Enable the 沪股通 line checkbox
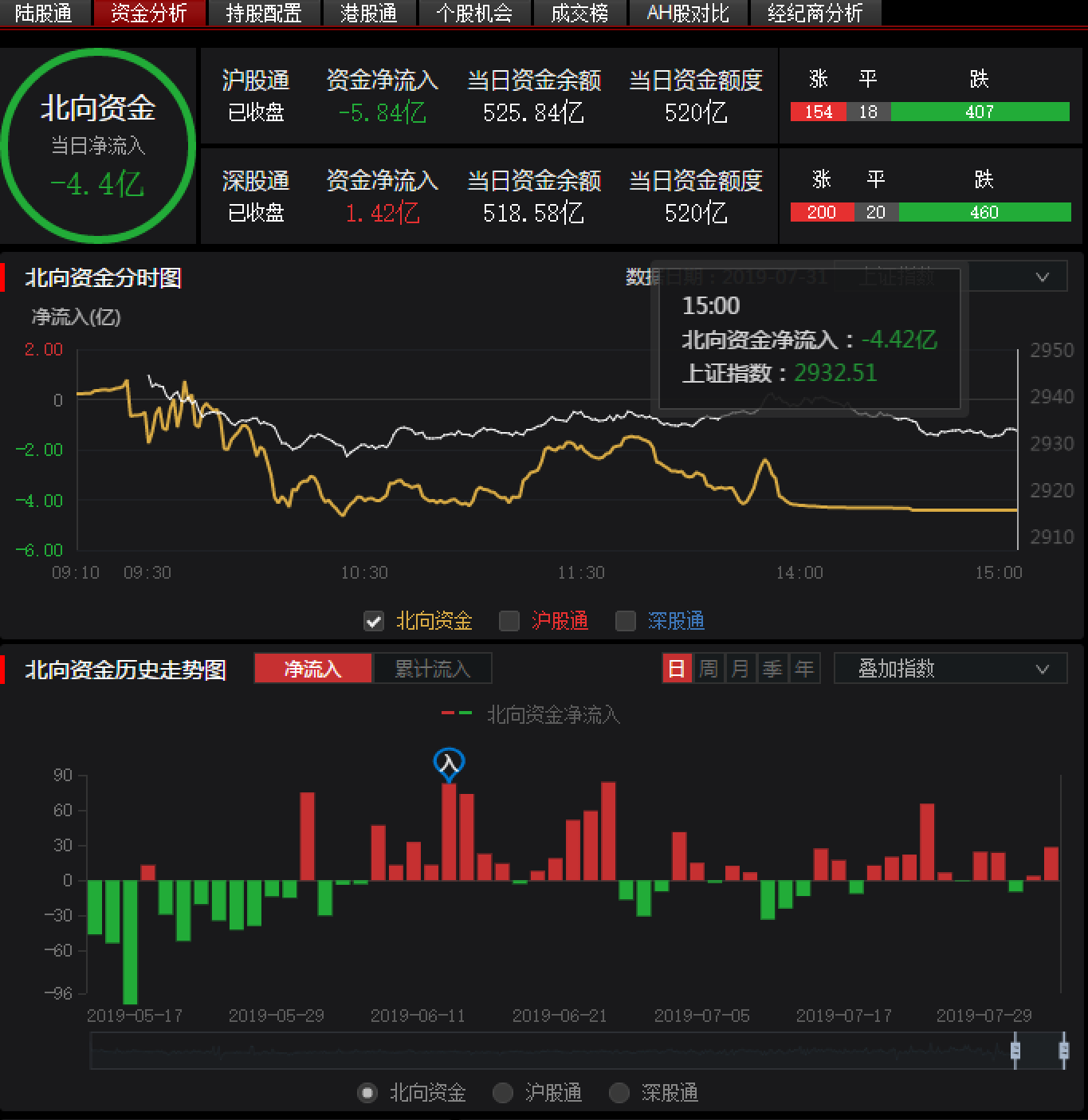Image resolution: width=1088 pixels, height=1120 pixels. click(509, 621)
